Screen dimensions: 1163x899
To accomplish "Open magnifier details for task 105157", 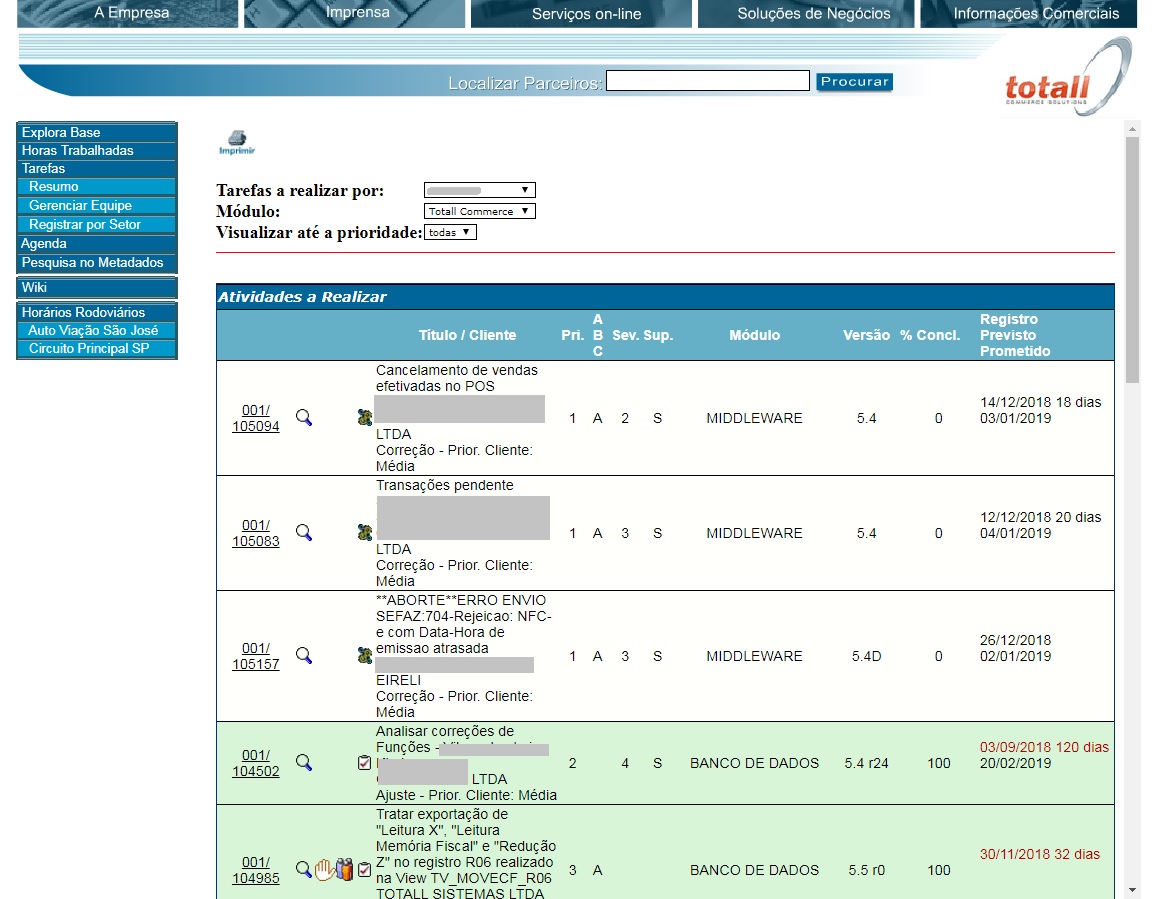I will (304, 656).
